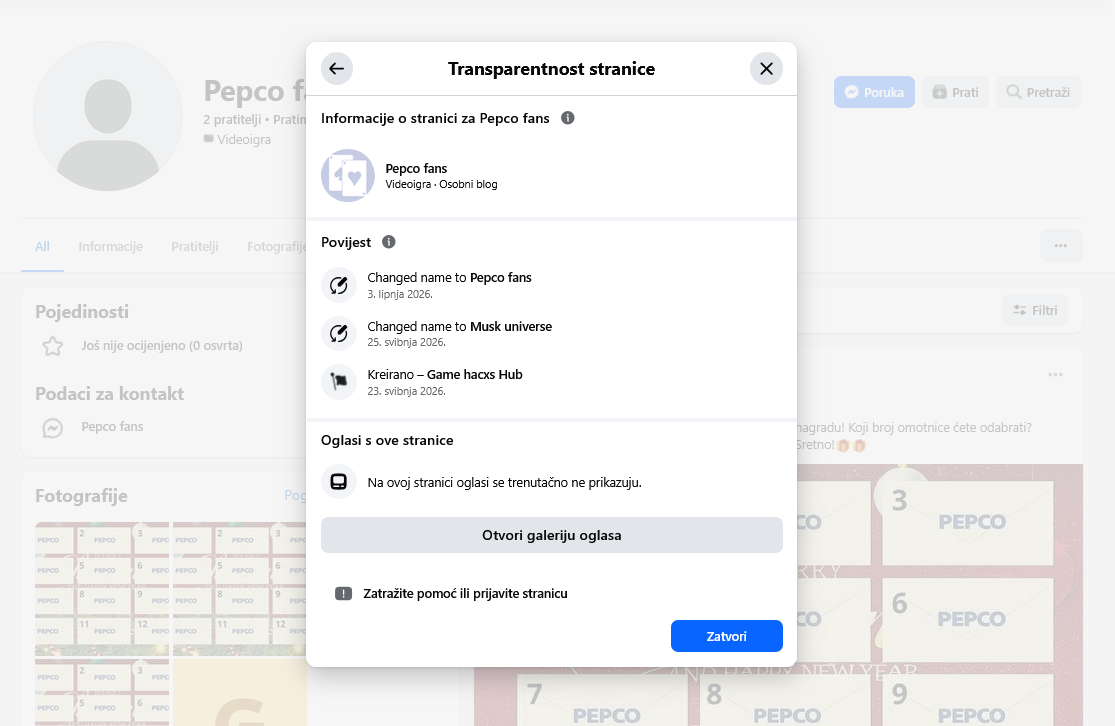Search the page with Pretraži button
The image size is (1115, 726).
pos(1038,92)
